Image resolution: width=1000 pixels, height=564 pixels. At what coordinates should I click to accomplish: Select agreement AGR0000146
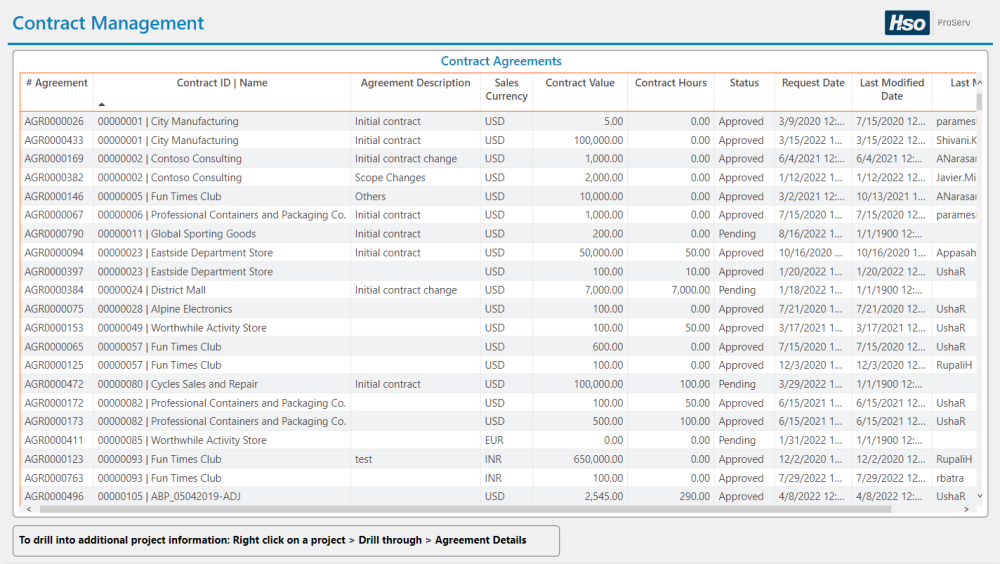pyautogui.click(x=54, y=197)
